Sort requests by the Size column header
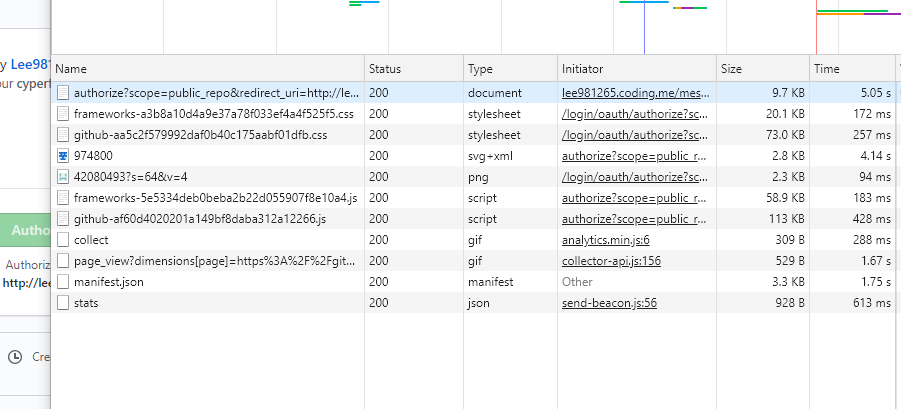The image size is (901, 409). click(x=732, y=69)
